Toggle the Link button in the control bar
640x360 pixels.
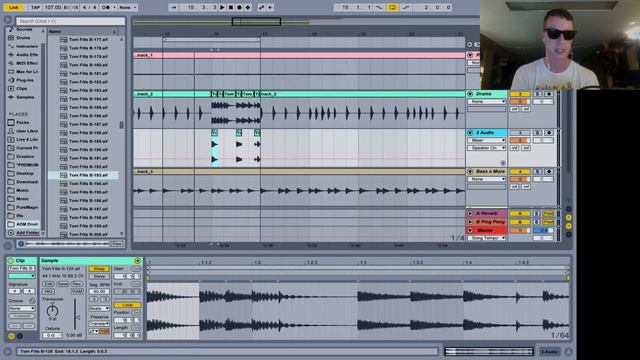pos(13,7)
